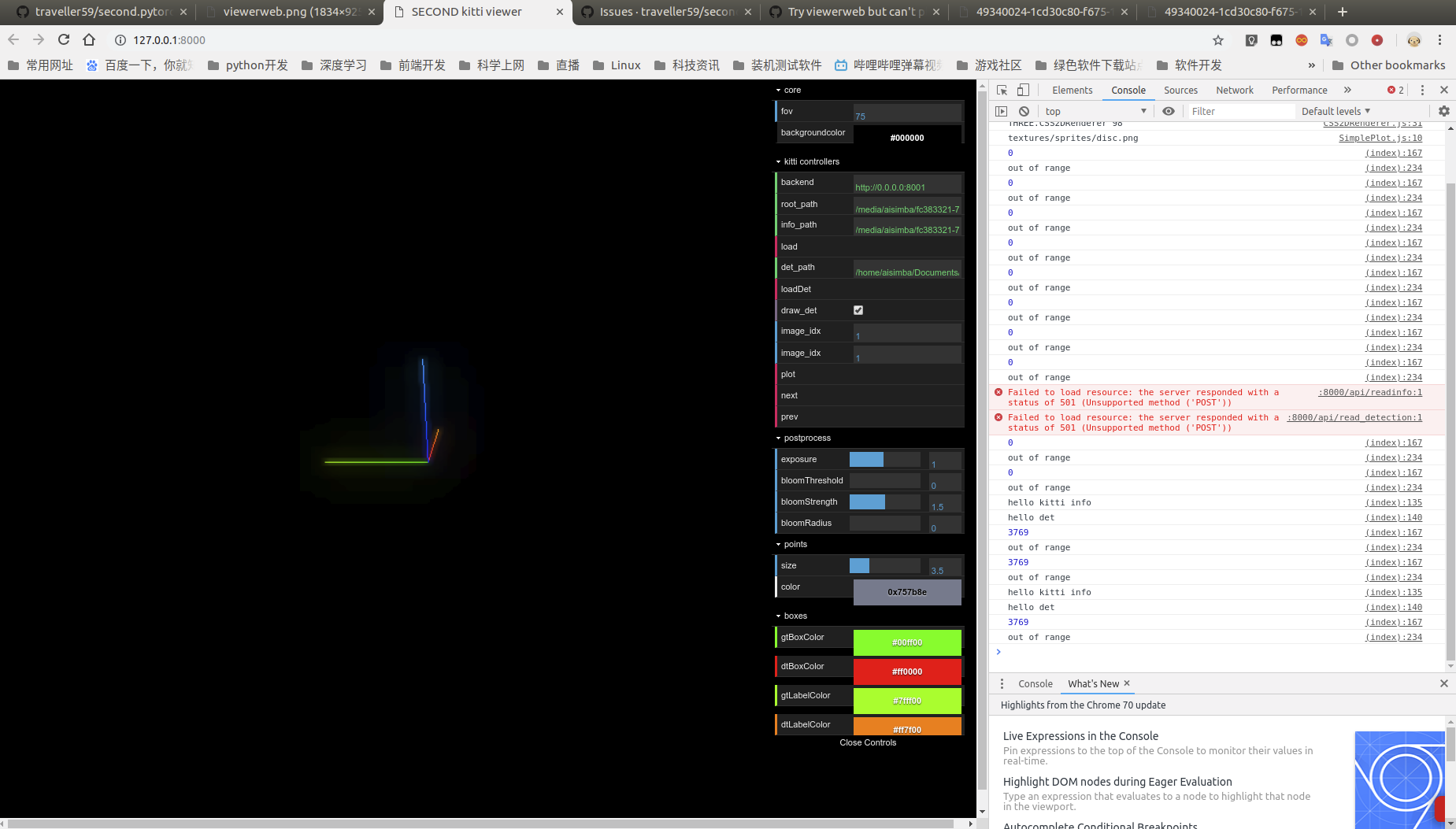This screenshot has width=1456, height=829.
Task: Open the top frame context dropdown
Action: tap(1095, 111)
